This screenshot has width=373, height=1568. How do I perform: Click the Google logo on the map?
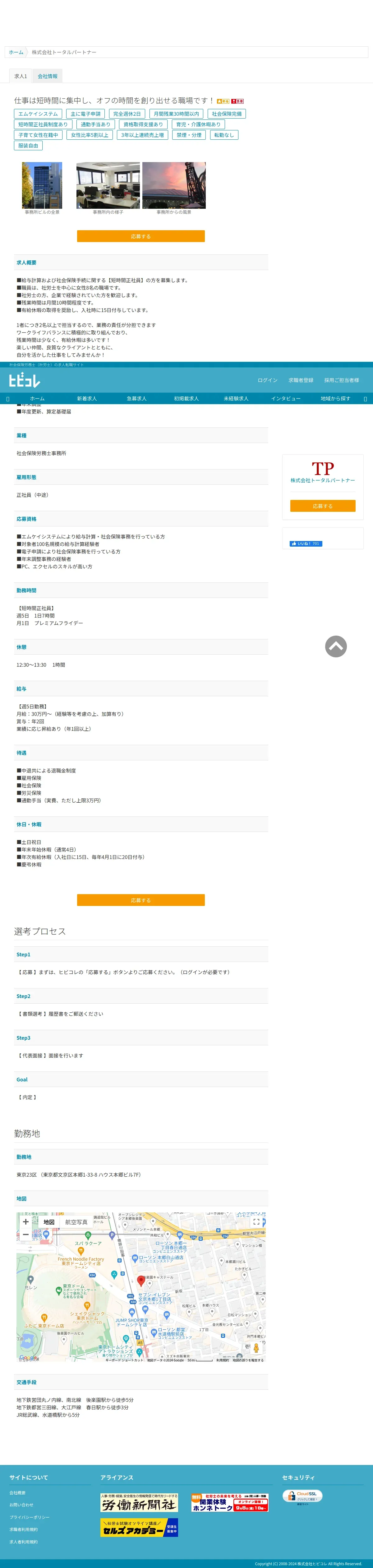pyautogui.click(x=28, y=1357)
